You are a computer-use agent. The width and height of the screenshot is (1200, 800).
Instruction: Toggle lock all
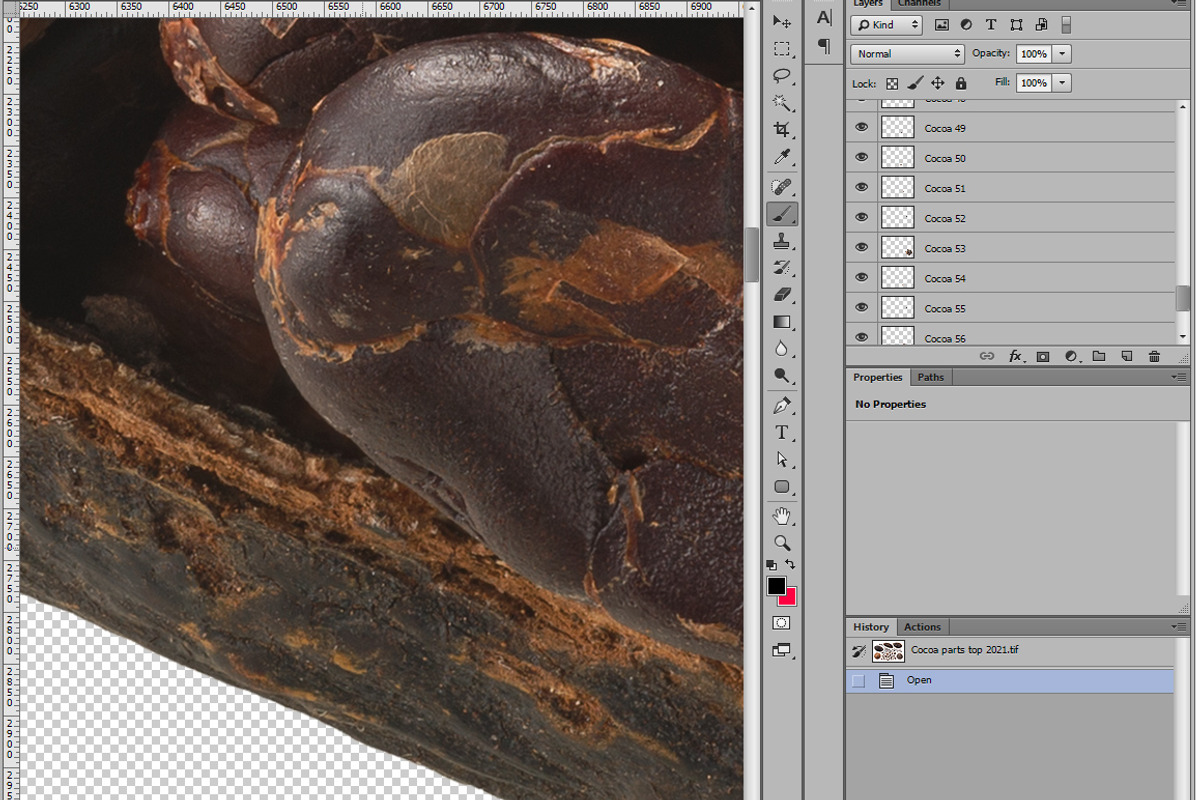961,84
